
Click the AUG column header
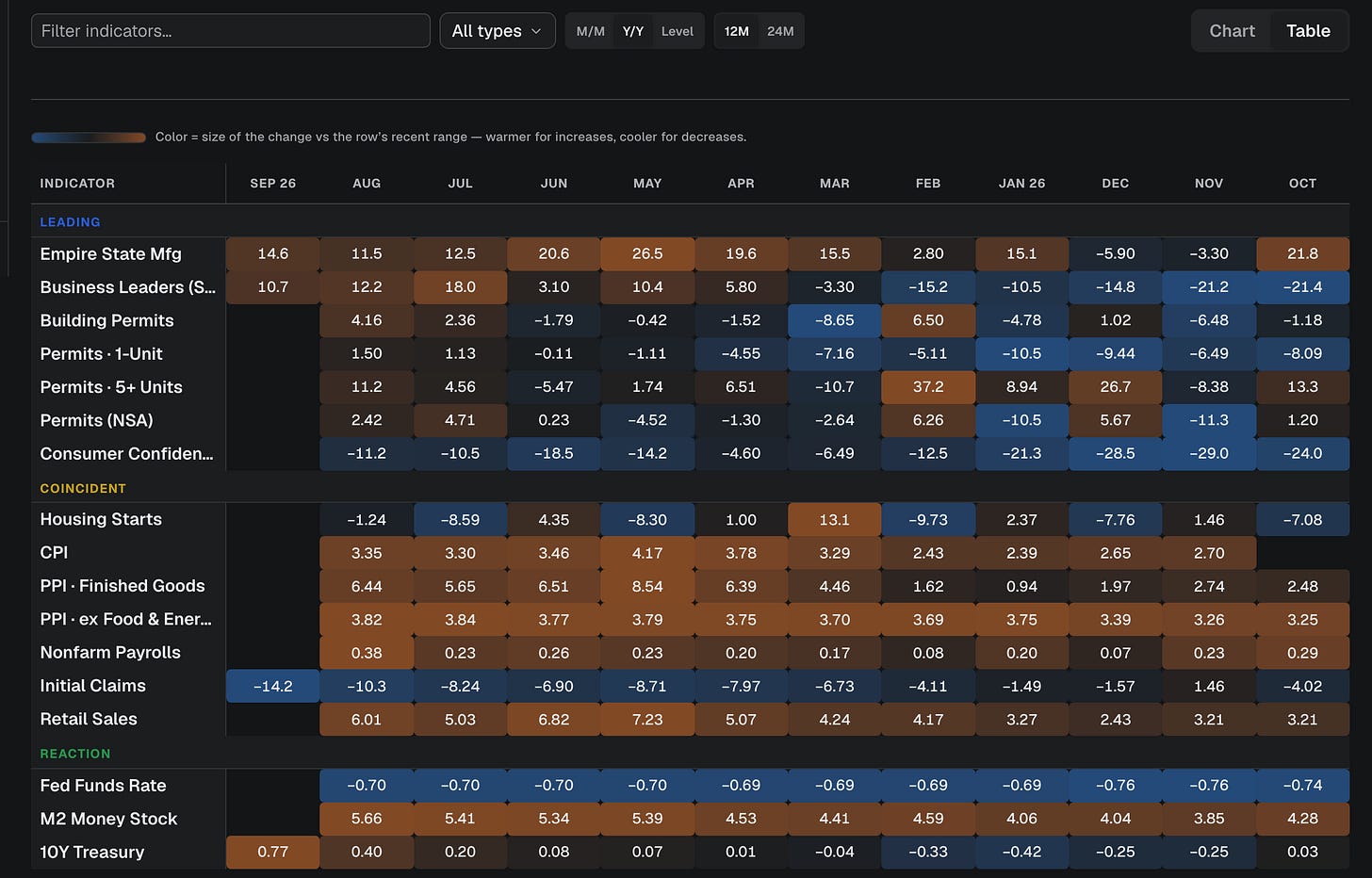(367, 184)
